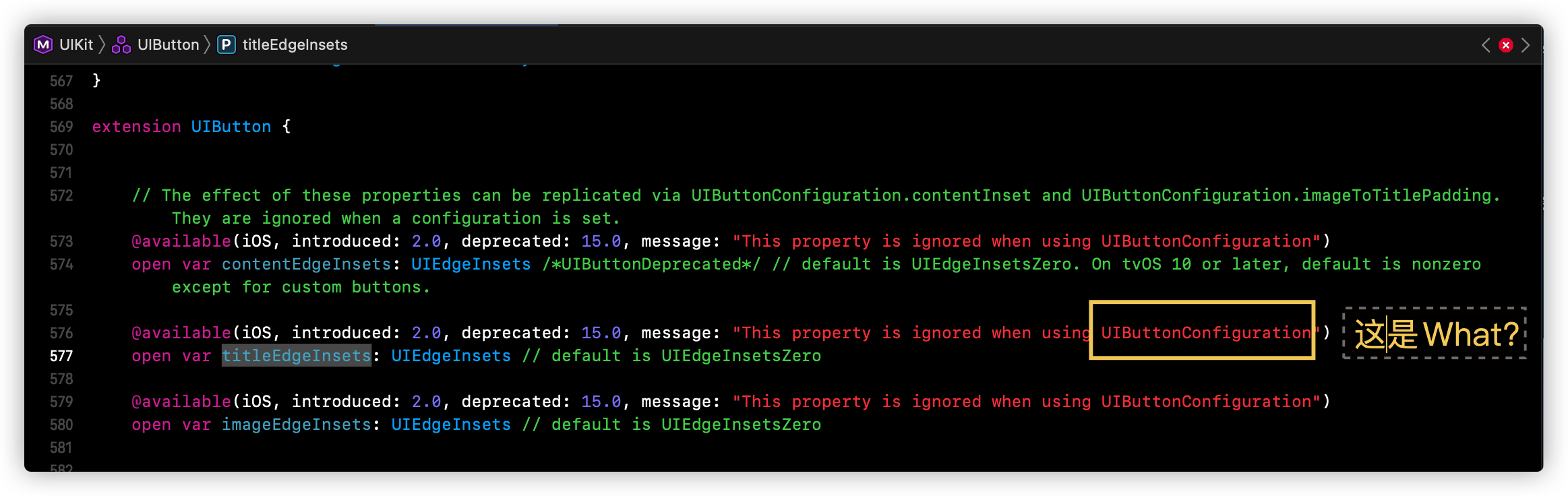The image size is (1568, 496).
Task: Click UIButton type in extension declaration
Action: coord(231,127)
